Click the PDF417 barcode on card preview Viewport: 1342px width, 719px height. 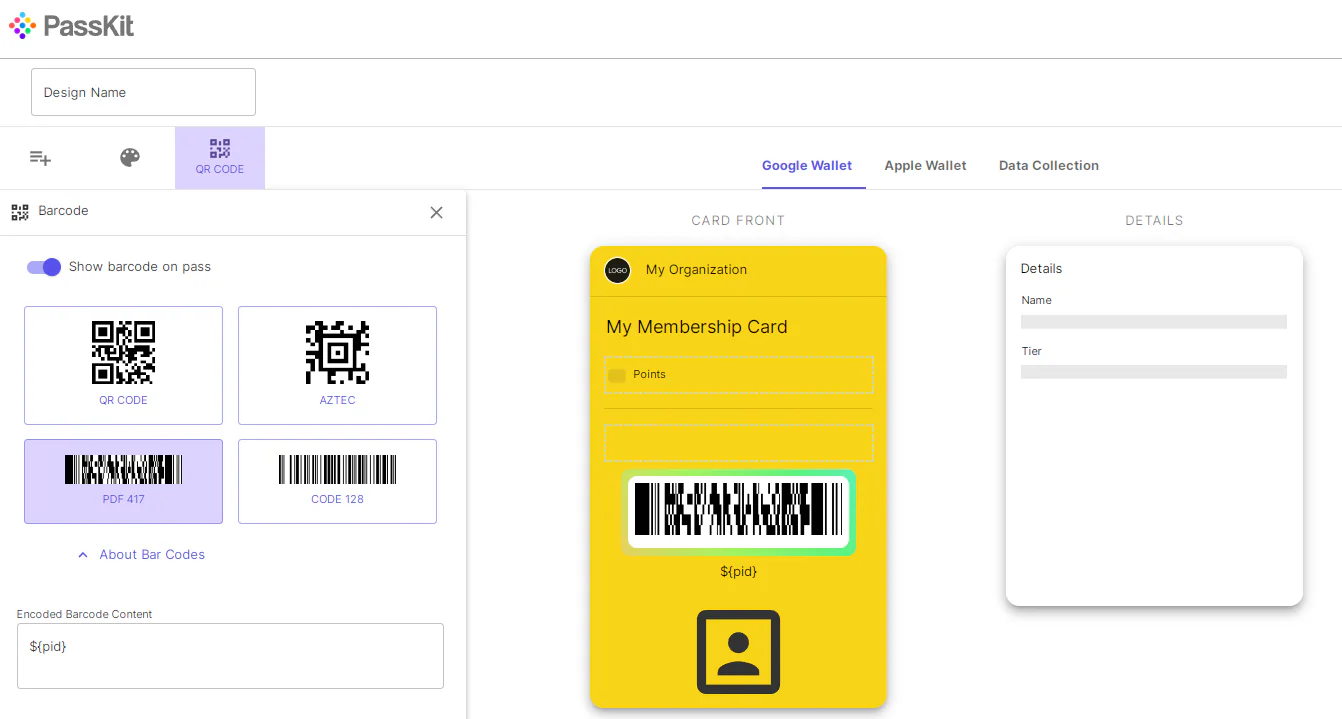(x=738, y=511)
